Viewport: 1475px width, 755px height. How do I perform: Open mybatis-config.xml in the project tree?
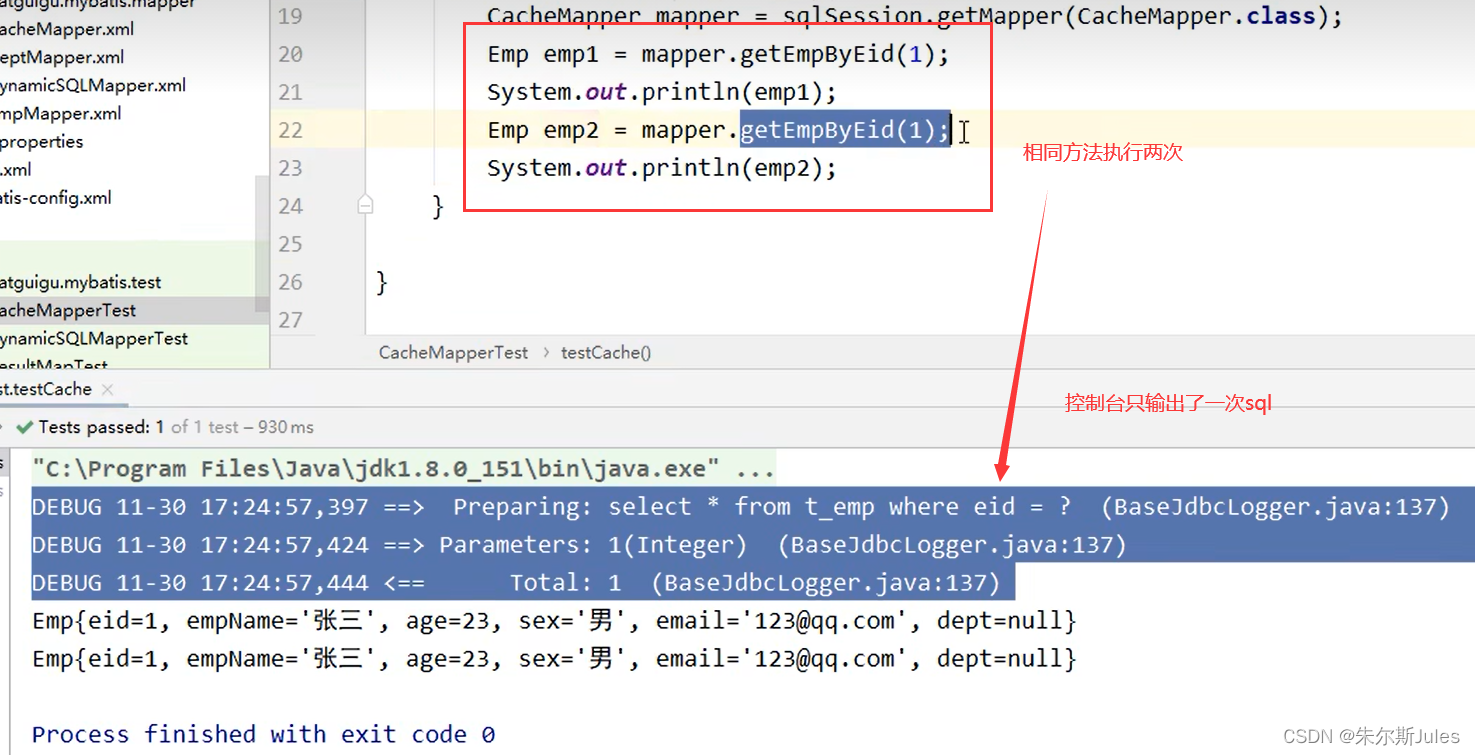click(56, 197)
